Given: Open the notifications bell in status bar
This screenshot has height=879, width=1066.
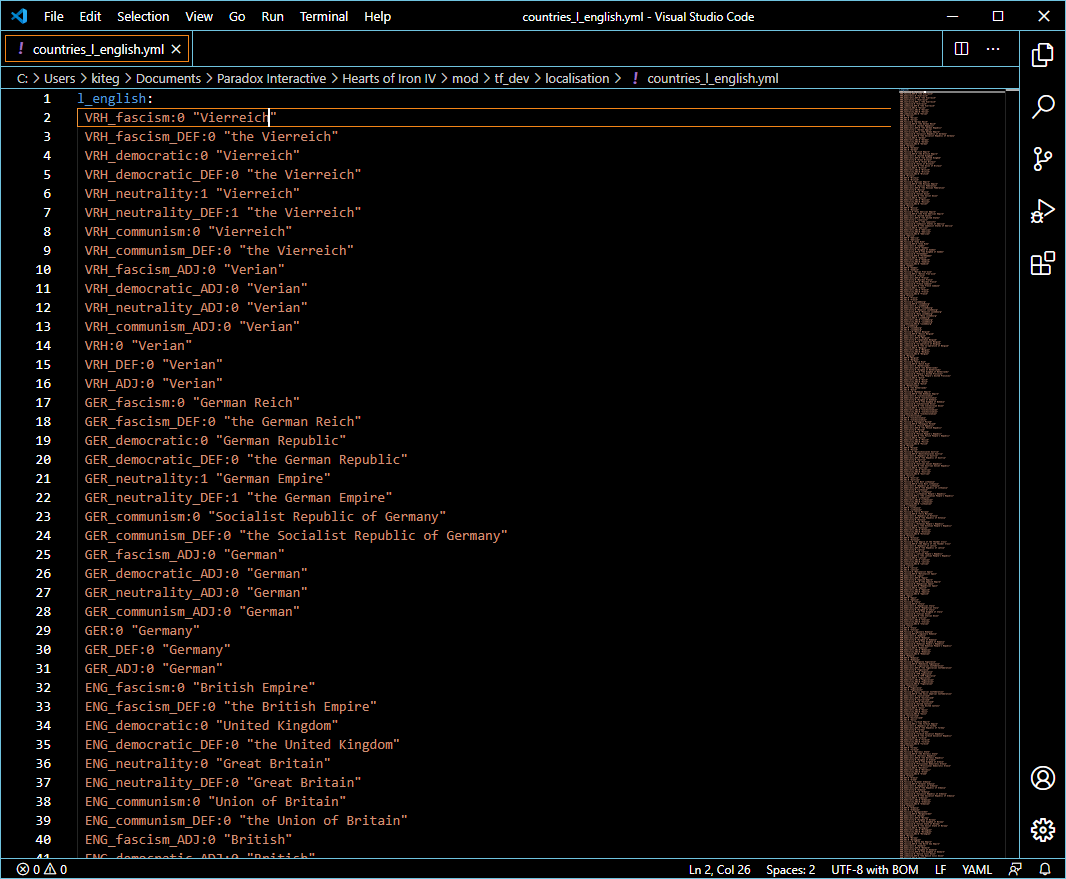Looking at the screenshot, I should click(1045, 869).
